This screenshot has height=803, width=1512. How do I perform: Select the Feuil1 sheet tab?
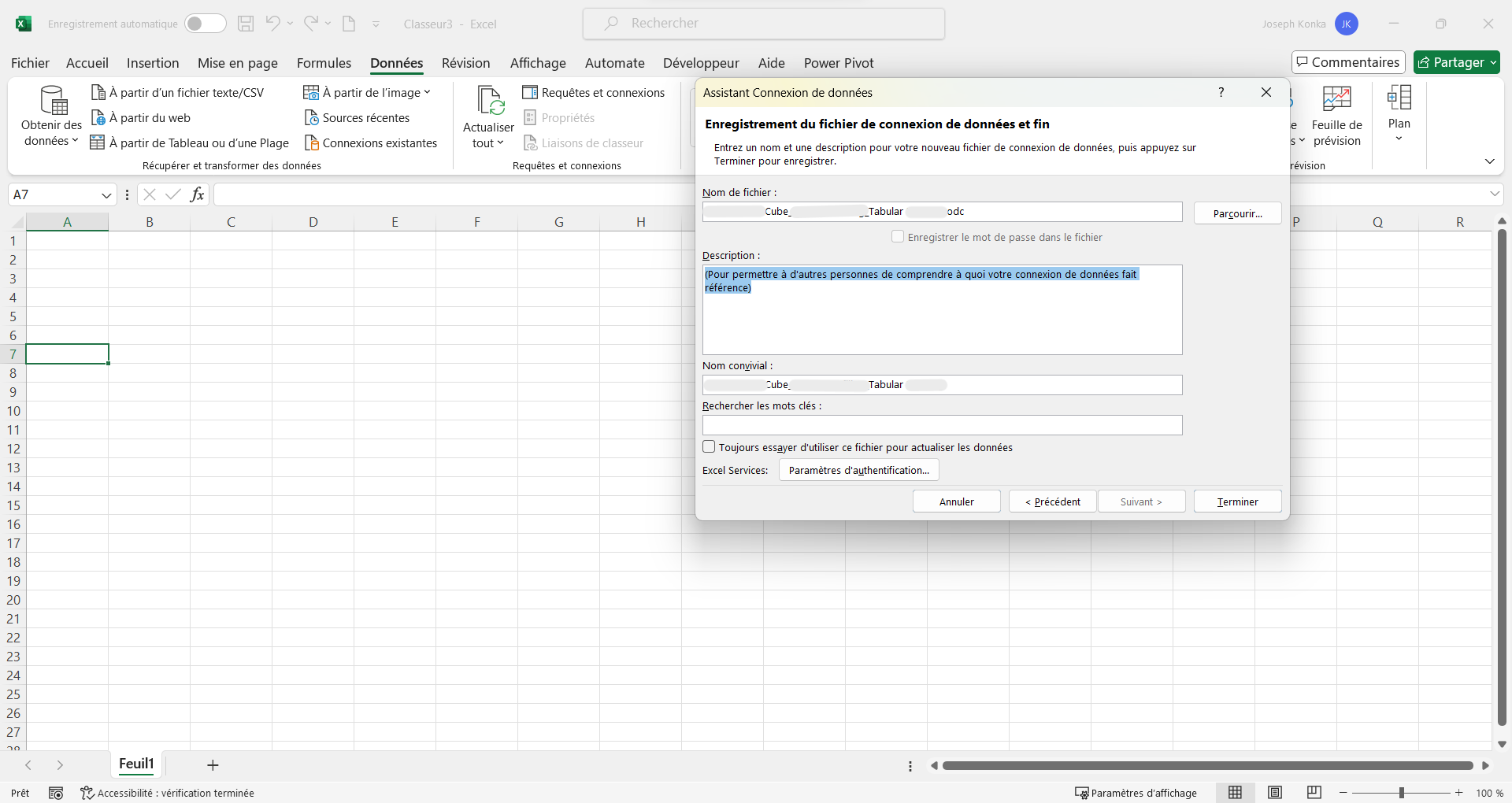point(136,764)
